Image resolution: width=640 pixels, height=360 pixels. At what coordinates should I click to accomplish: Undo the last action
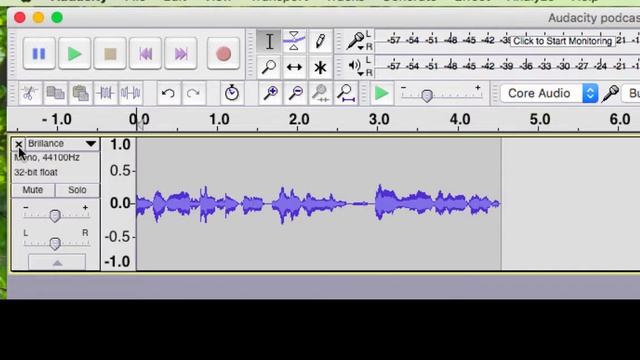[168, 93]
